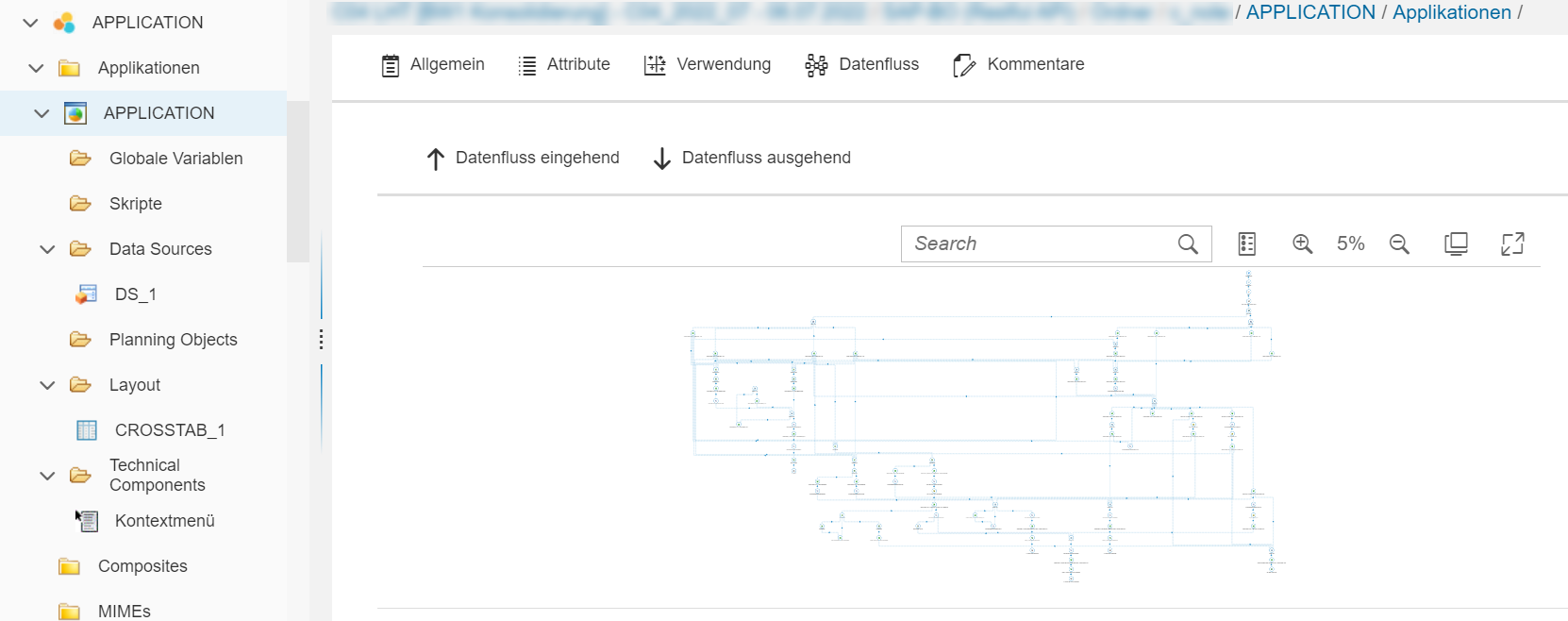The width and height of the screenshot is (1568, 621).
Task: Collapse the Technical Components folder
Action: (47, 476)
